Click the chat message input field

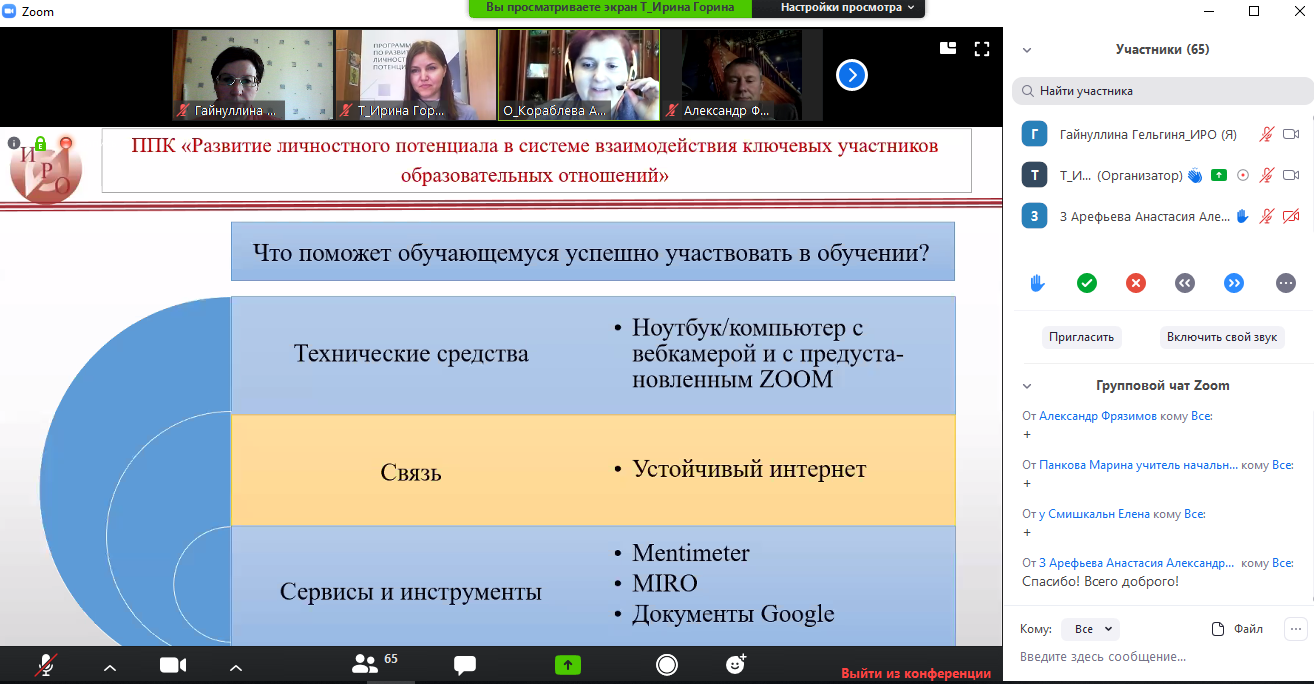1160,657
